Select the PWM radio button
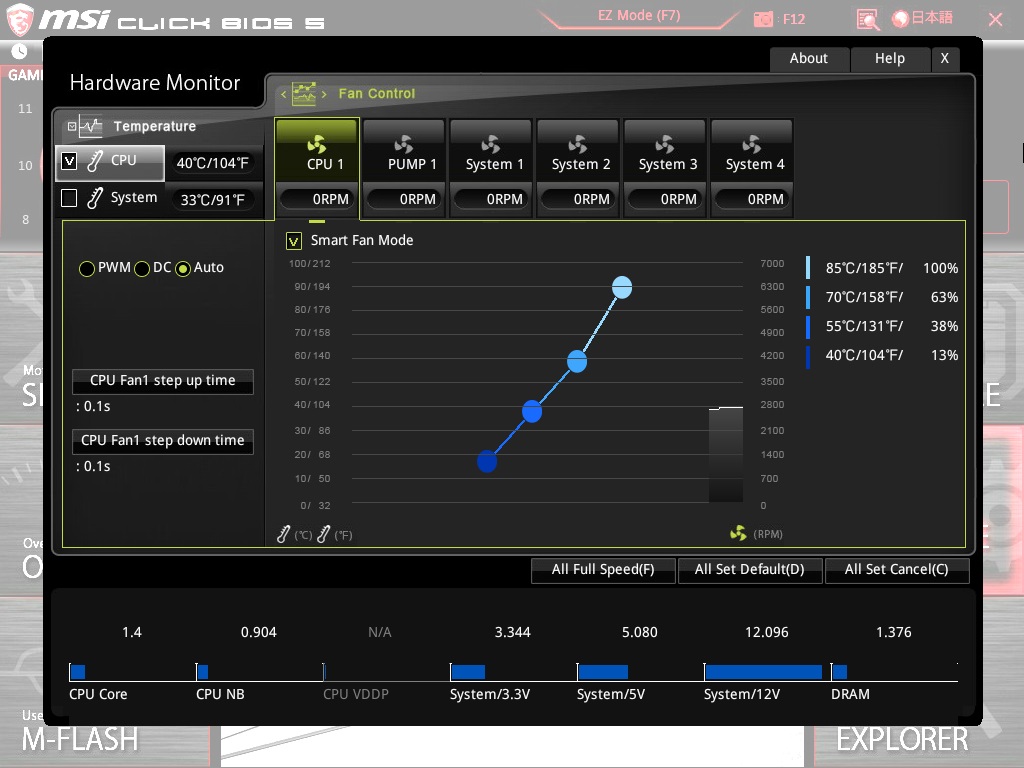The image size is (1024, 768). [x=87, y=268]
